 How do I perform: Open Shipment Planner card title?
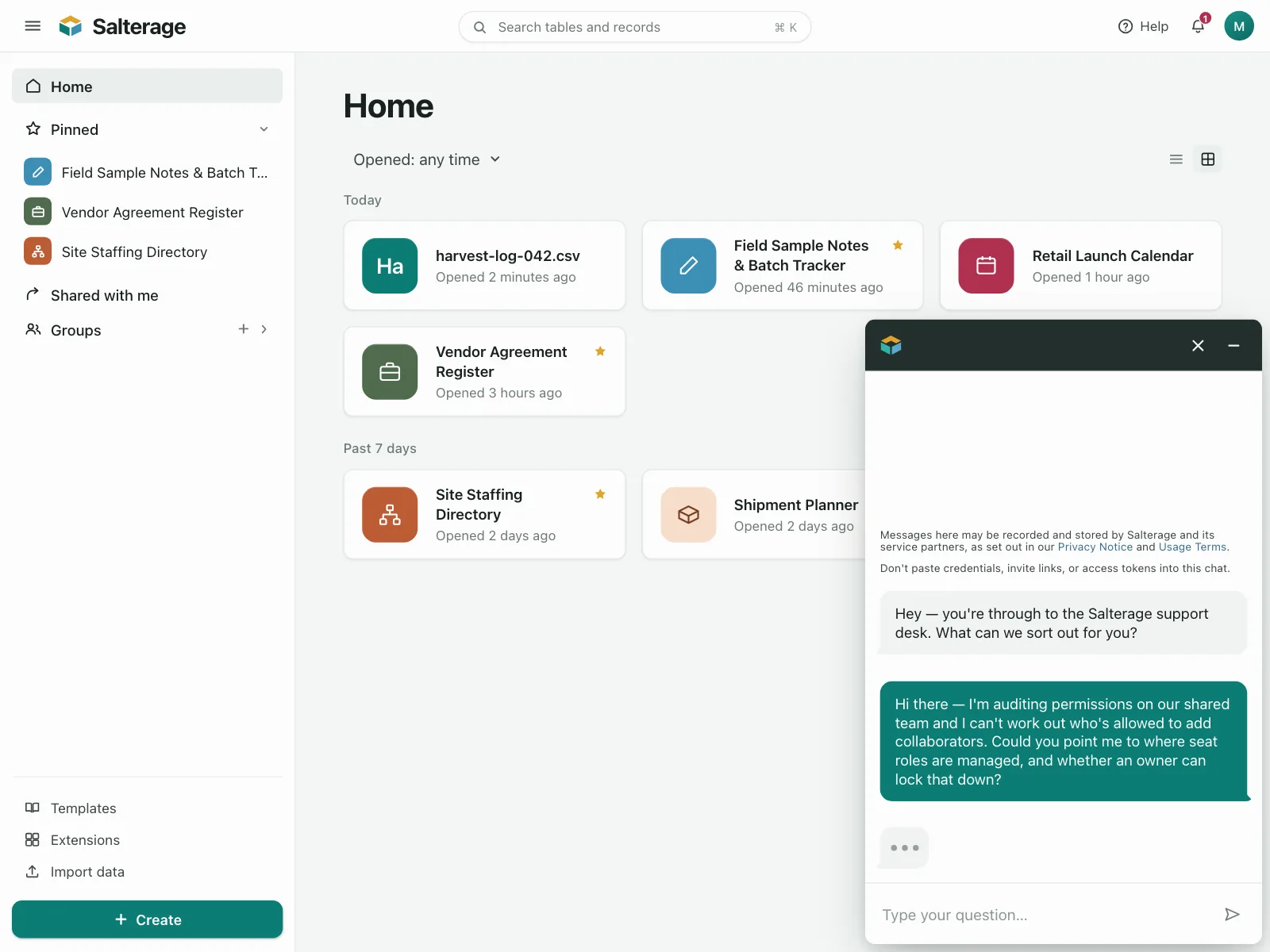coord(796,505)
